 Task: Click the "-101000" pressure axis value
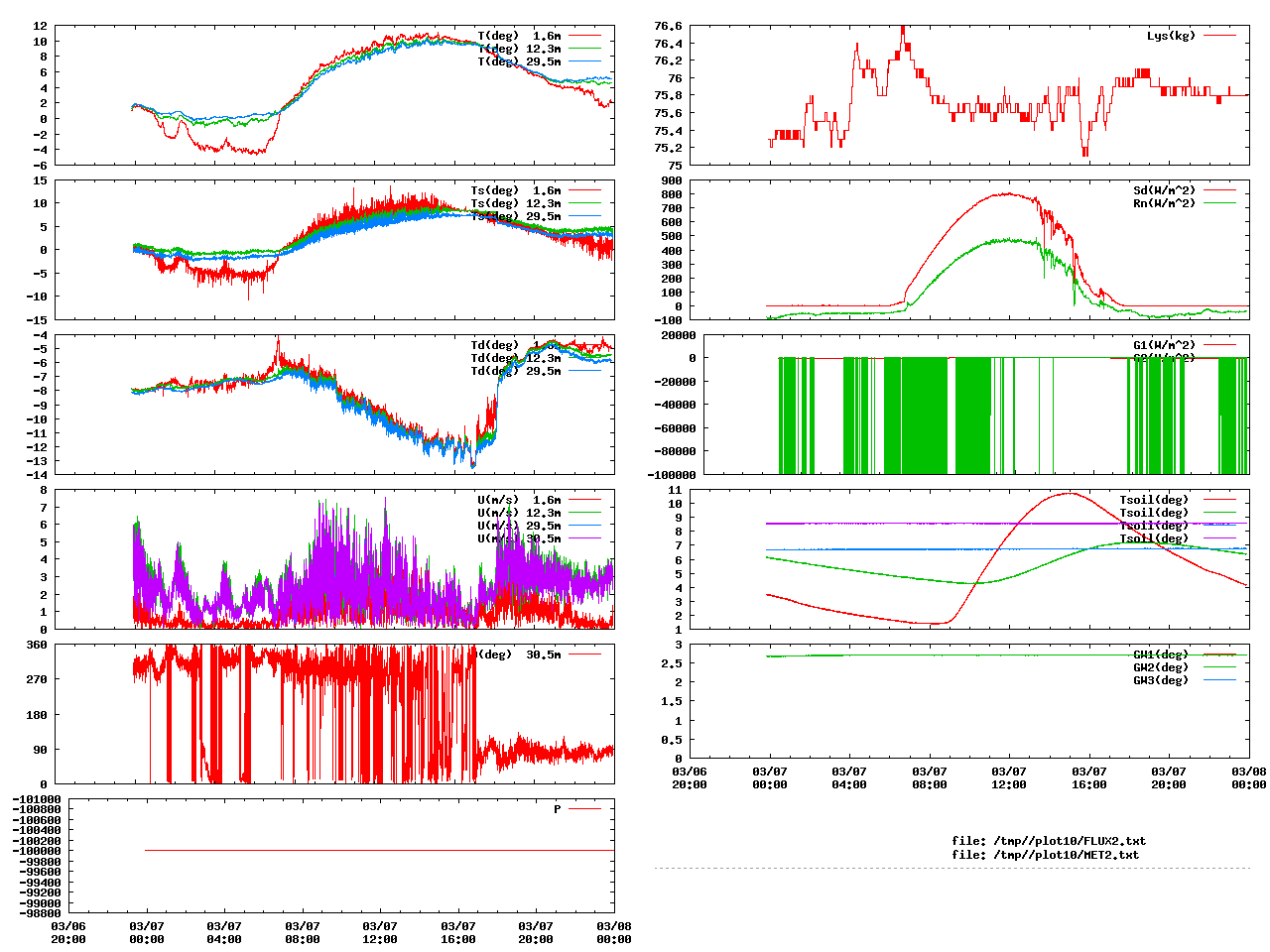[37, 799]
